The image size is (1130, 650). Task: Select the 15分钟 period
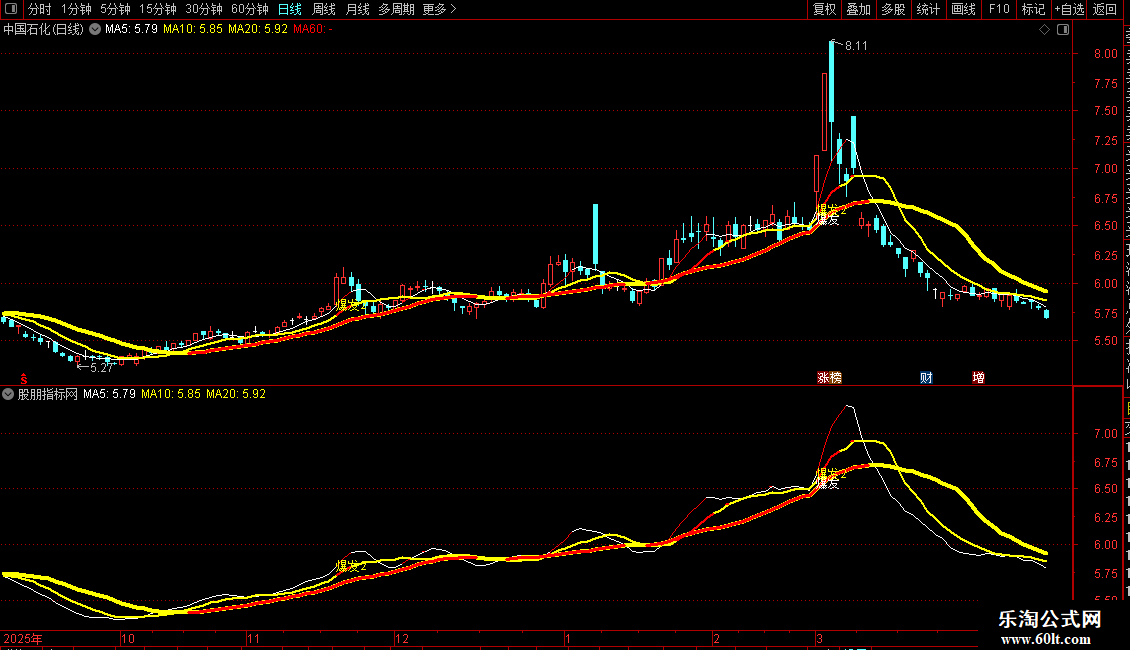coord(158,9)
